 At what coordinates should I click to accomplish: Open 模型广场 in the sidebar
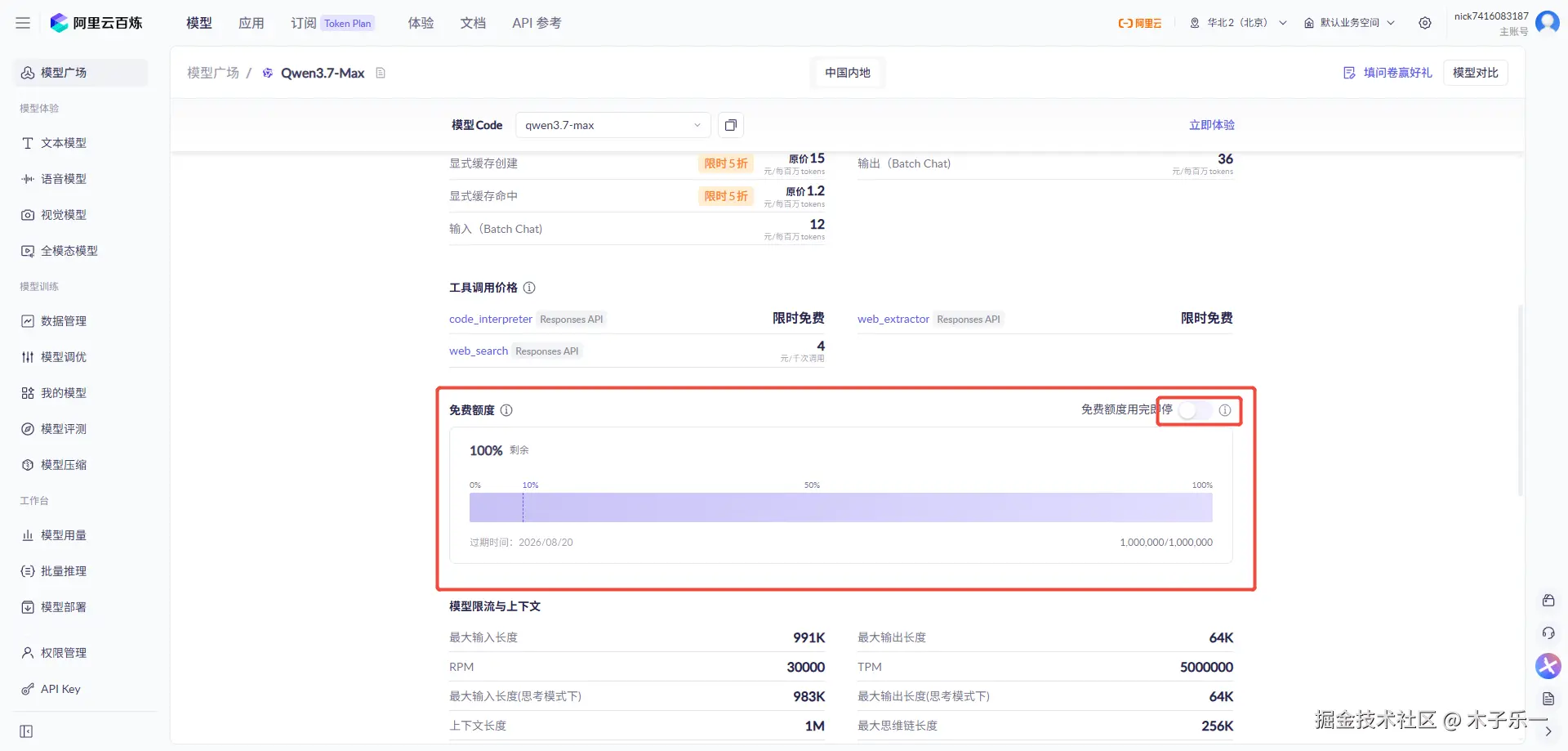click(81, 73)
